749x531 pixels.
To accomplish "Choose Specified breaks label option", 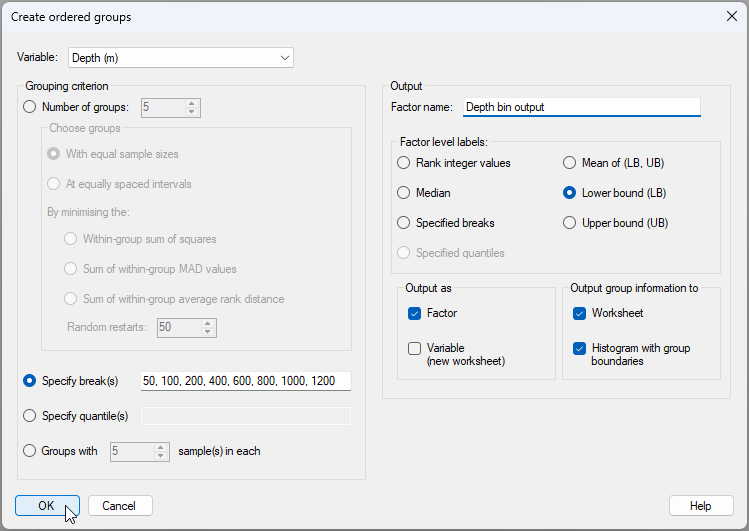I will [x=404, y=223].
